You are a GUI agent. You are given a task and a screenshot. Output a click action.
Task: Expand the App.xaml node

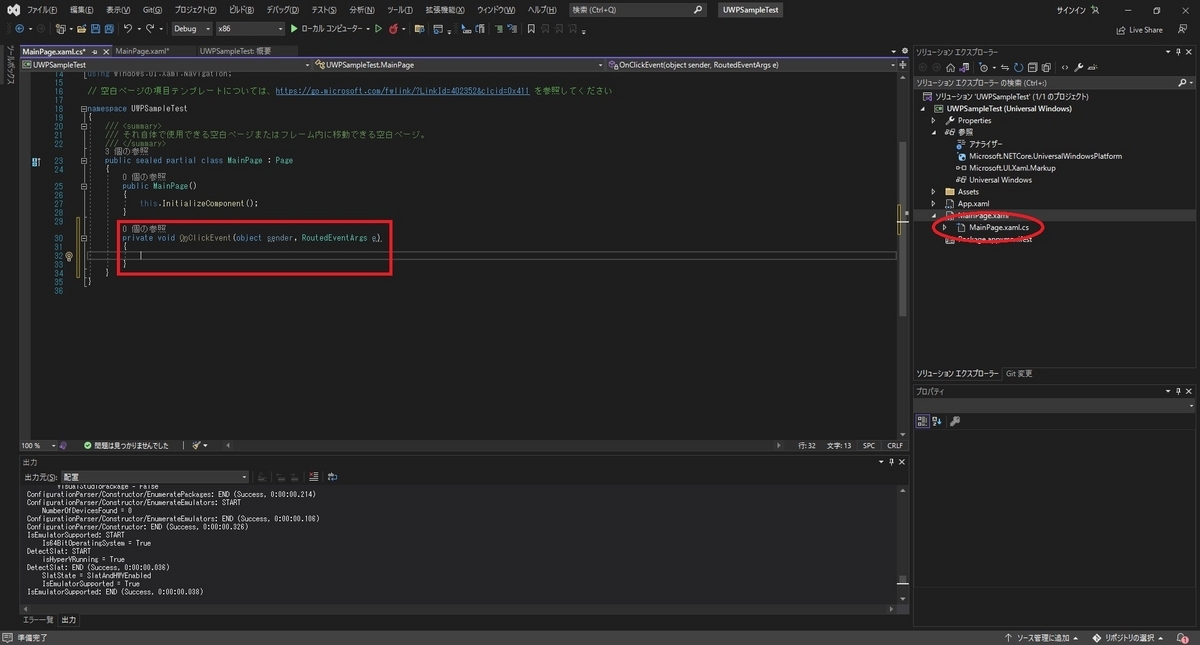pos(934,204)
